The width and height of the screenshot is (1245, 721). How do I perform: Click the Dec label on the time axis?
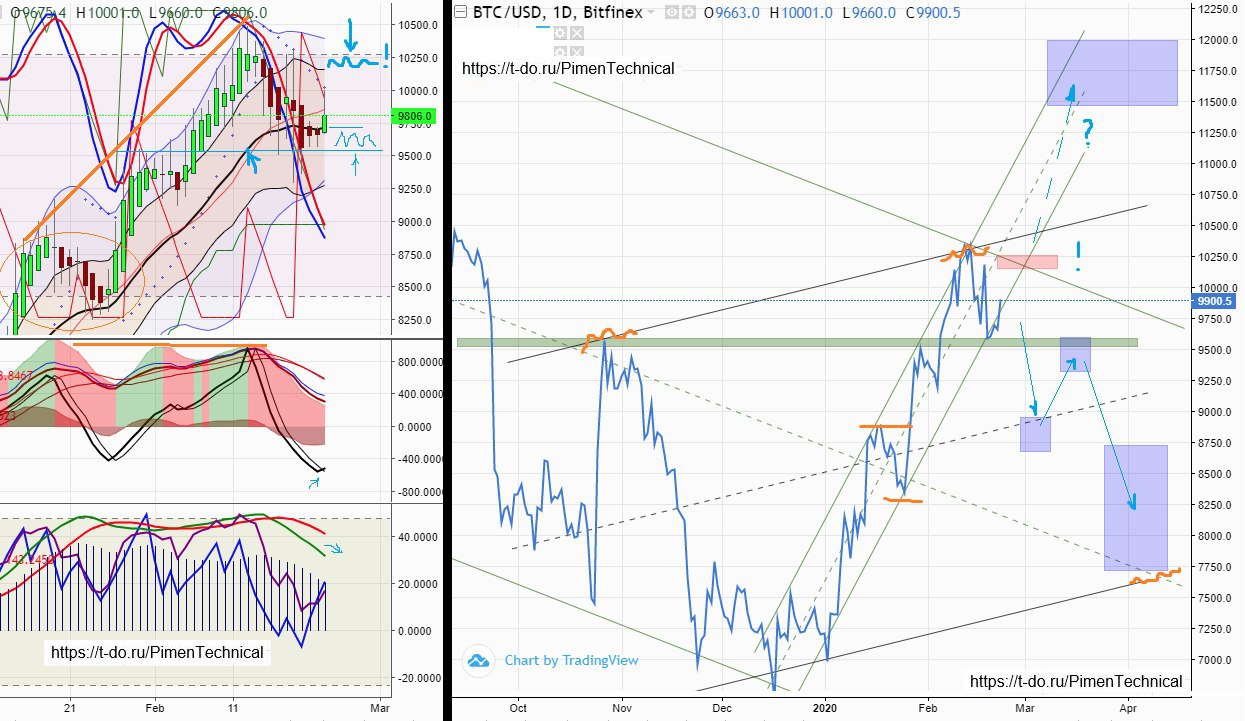pos(722,706)
